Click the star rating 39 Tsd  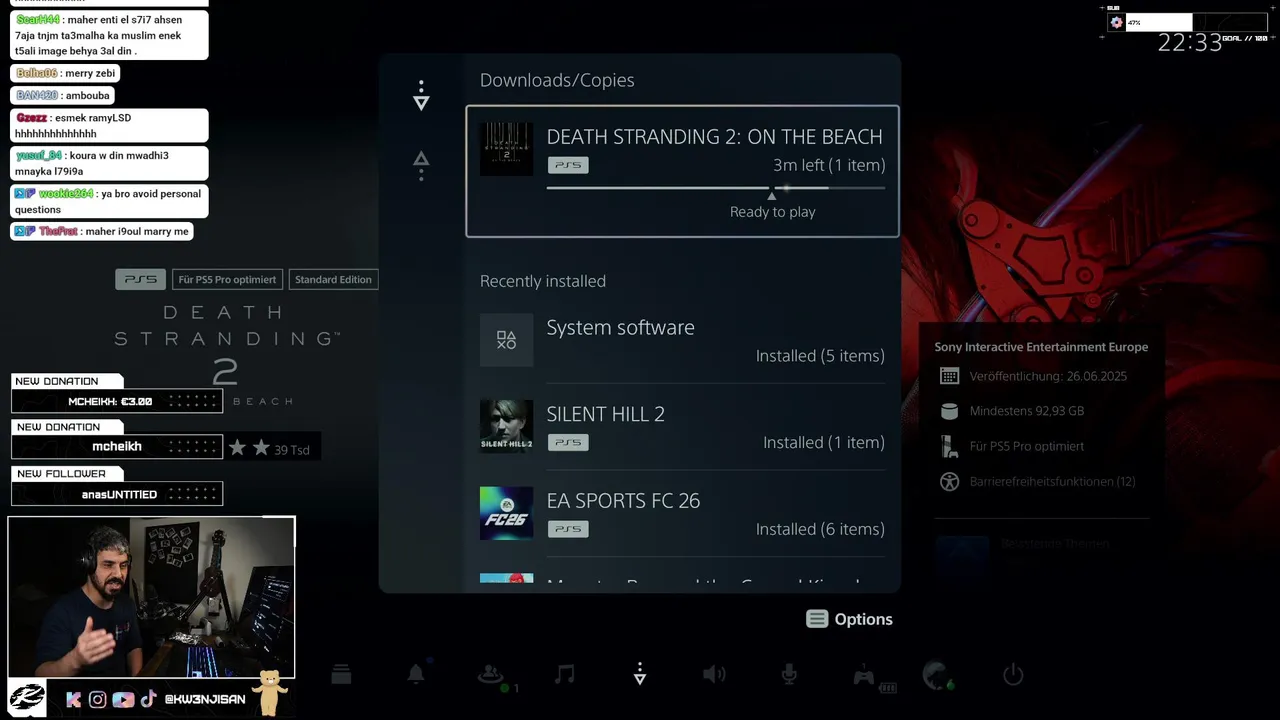point(268,448)
